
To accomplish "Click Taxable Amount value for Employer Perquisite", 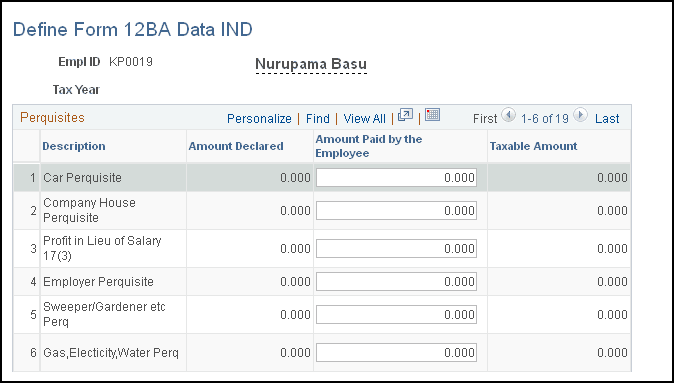I will 612,282.
